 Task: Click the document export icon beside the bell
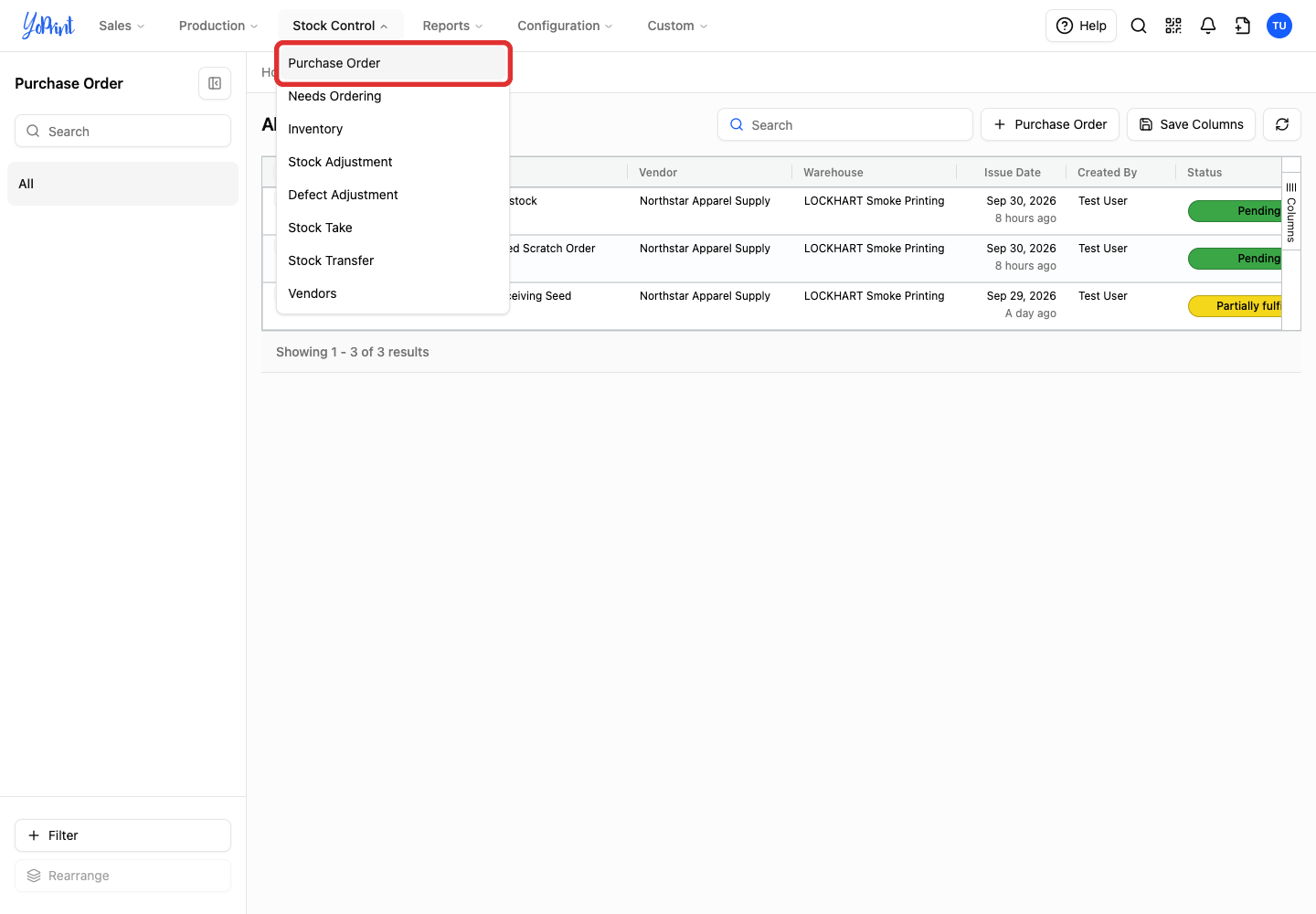tap(1243, 26)
